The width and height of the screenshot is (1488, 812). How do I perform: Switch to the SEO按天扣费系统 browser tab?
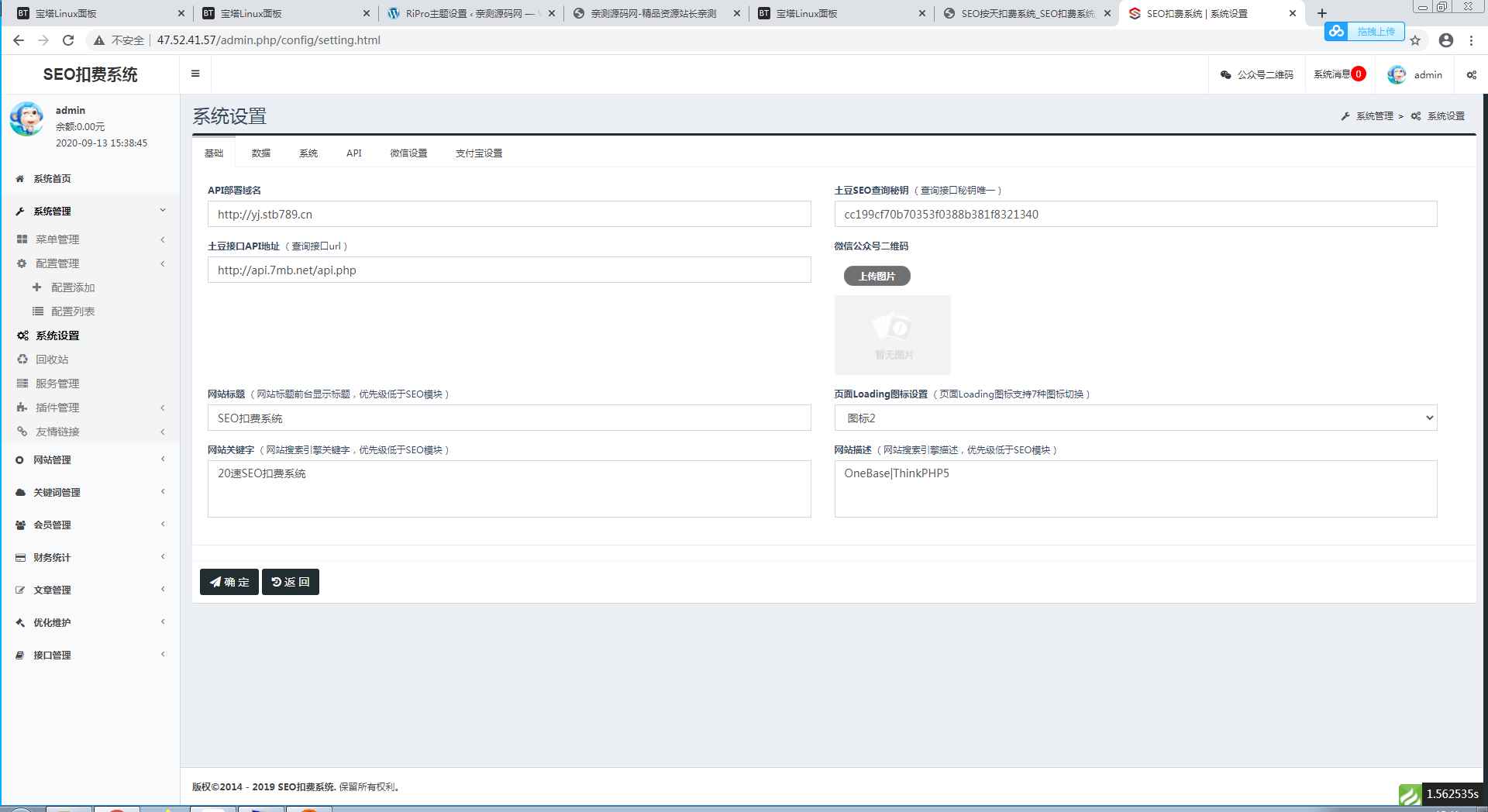click(x=1027, y=13)
